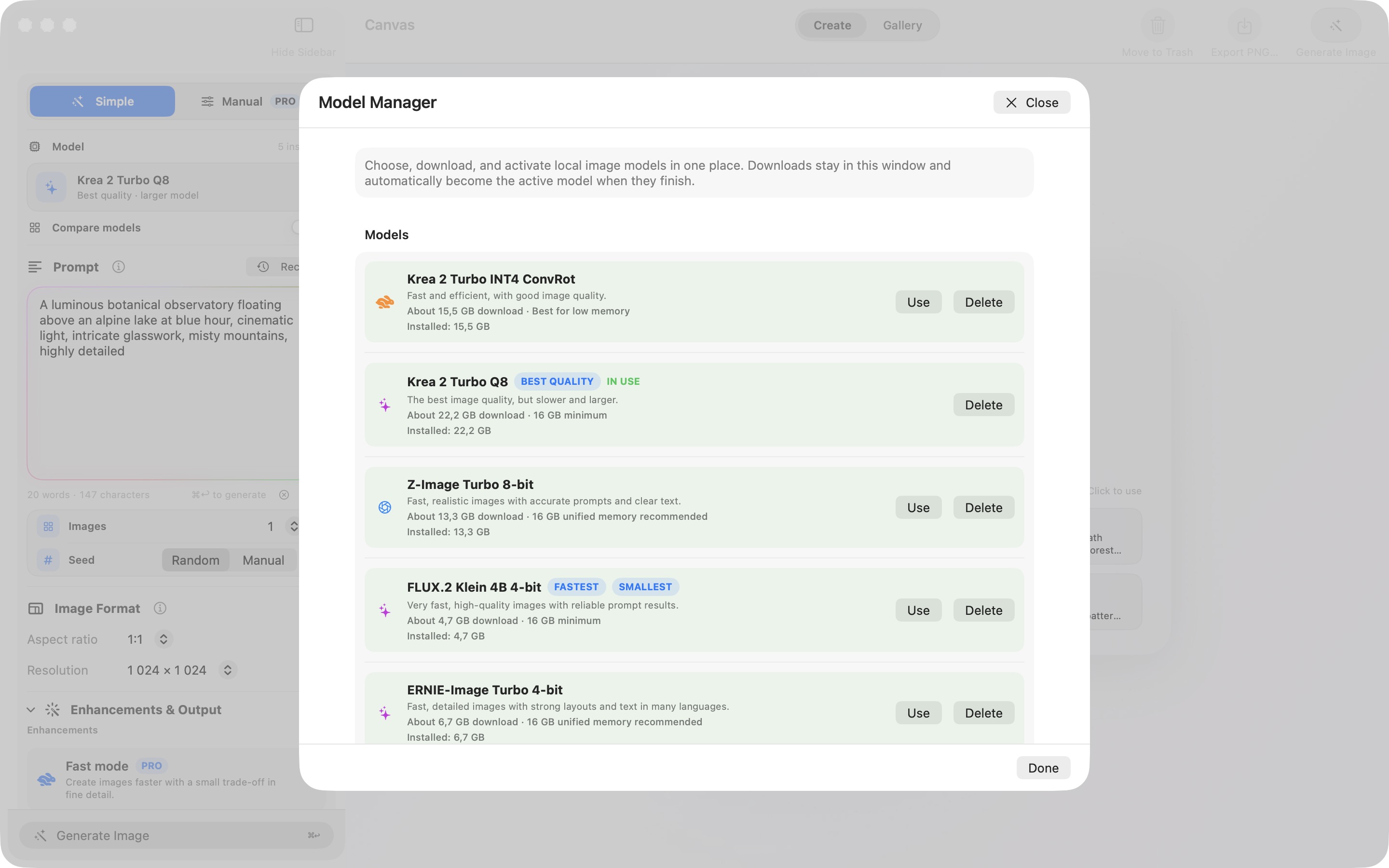Select Manual seed mode
Viewport: 1389px width, 868px height.
(263, 560)
